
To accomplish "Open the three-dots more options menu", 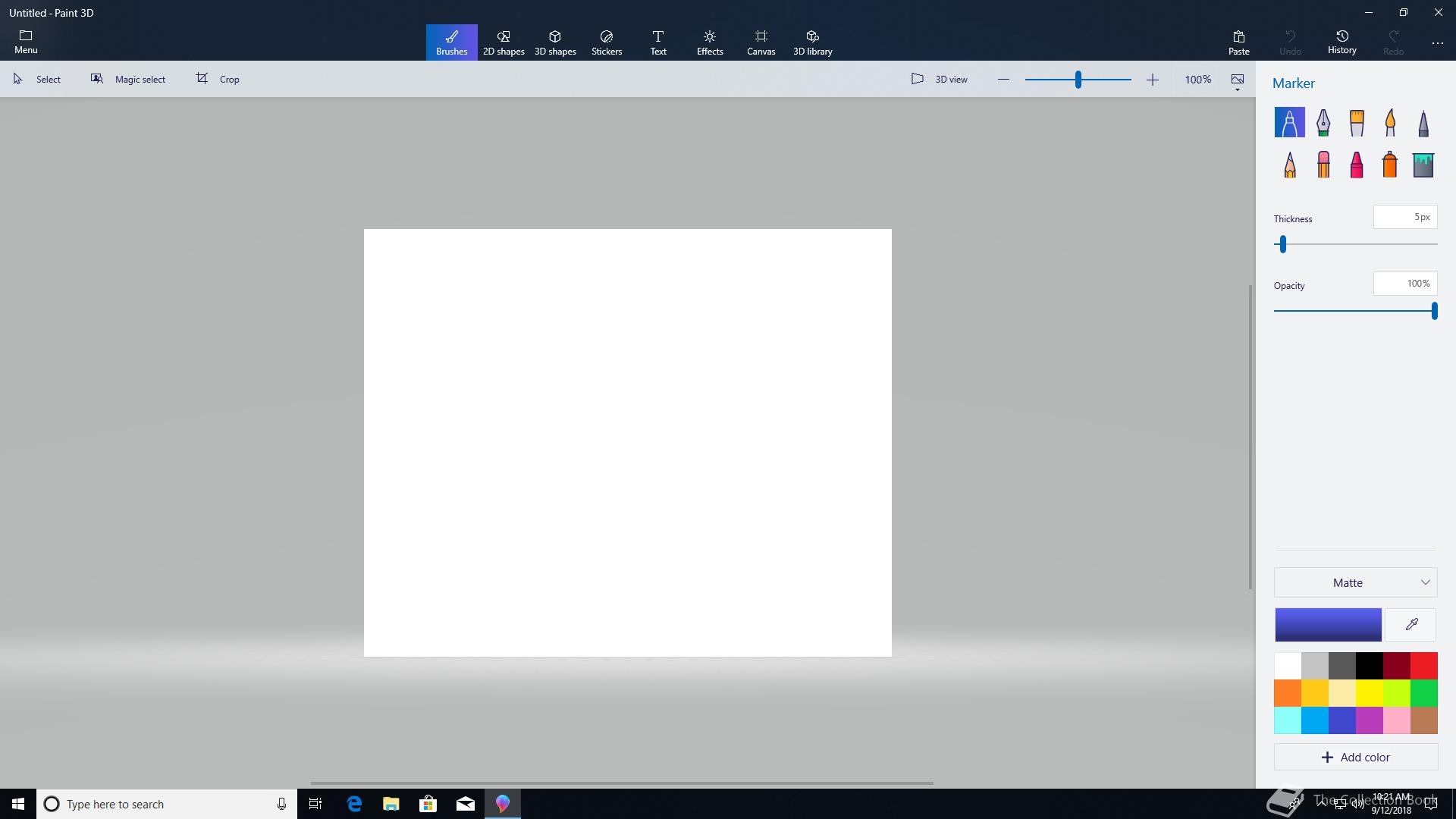I will tap(1437, 43).
